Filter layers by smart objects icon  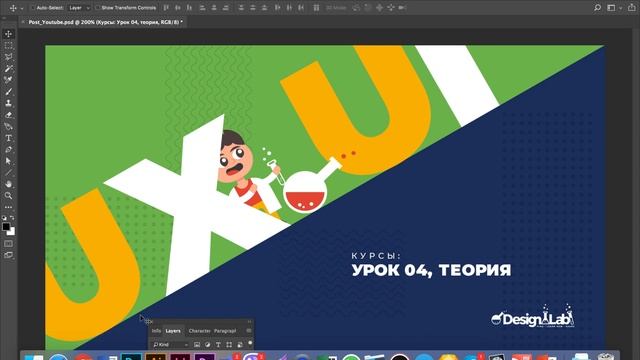240,345
